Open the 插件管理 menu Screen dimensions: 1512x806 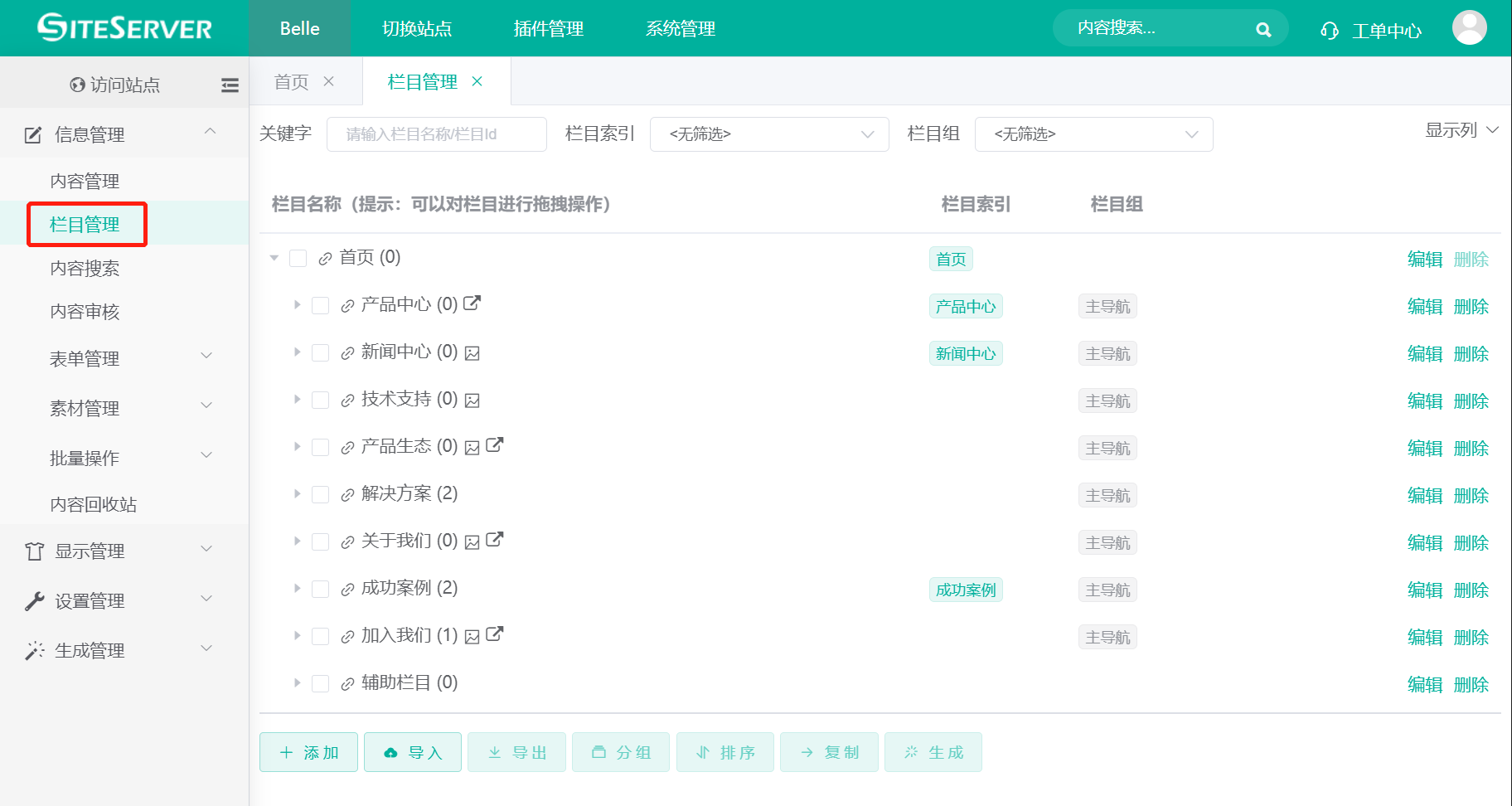548,28
